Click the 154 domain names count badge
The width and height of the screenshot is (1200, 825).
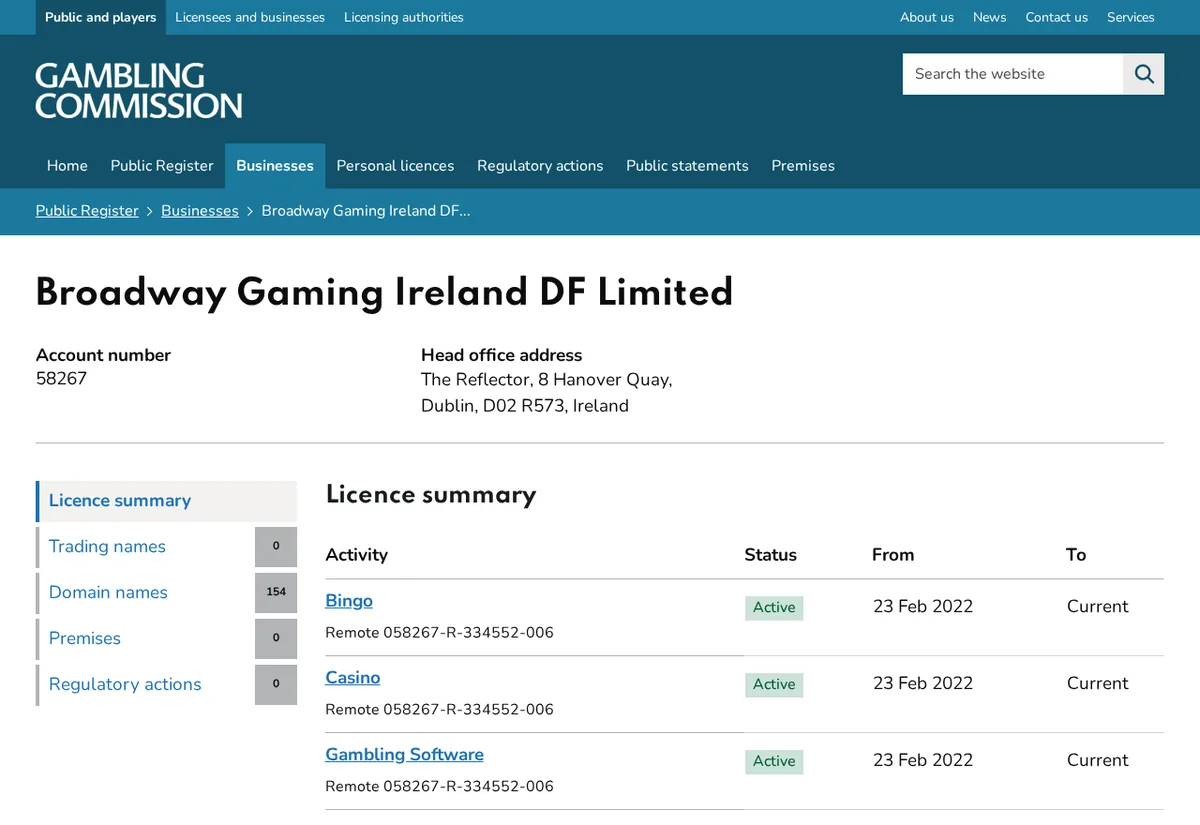(276, 593)
